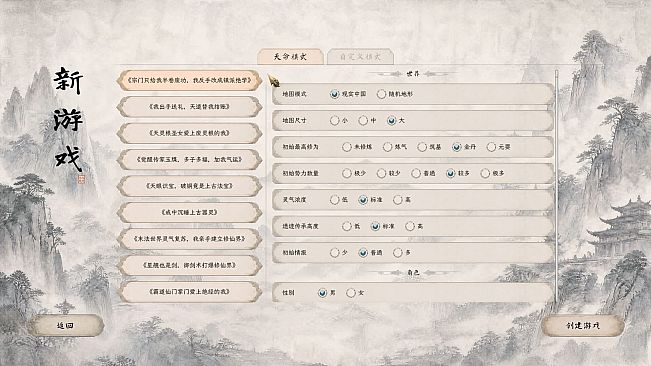Pick the 《天灵根圣女爱上废灵根的我》 preset

coord(190,133)
